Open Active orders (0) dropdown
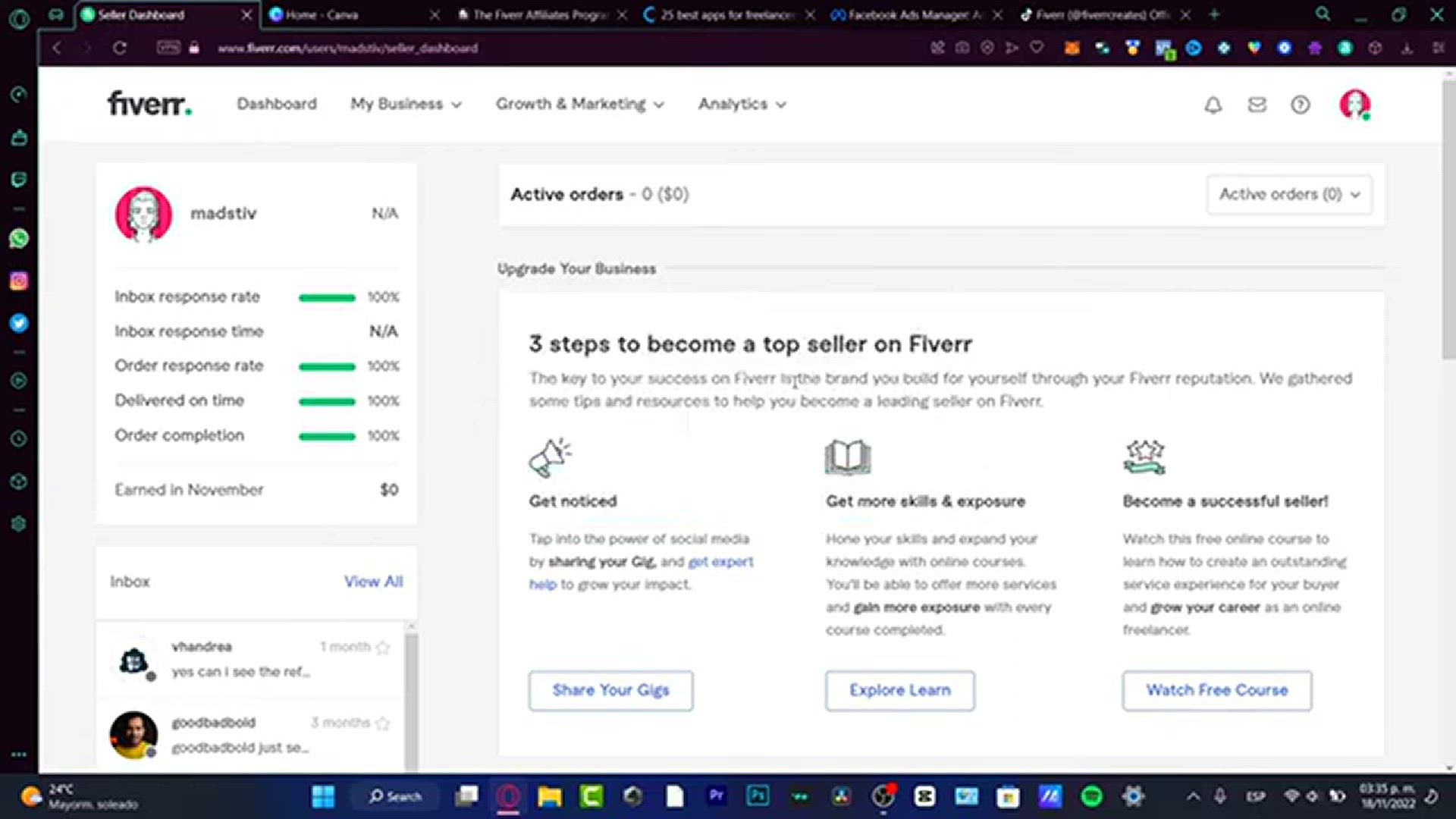The image size is (1456, 819). pos(1289,195)
